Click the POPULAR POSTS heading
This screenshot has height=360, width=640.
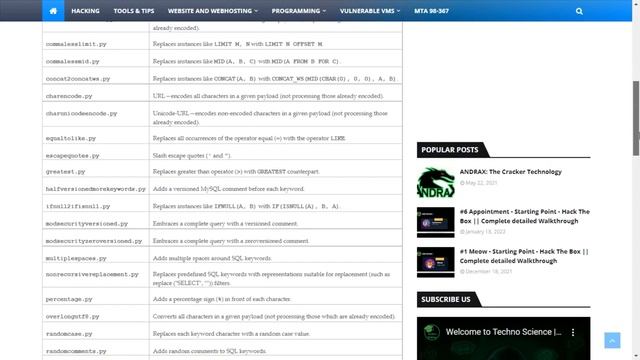click(x=450, y=150)
